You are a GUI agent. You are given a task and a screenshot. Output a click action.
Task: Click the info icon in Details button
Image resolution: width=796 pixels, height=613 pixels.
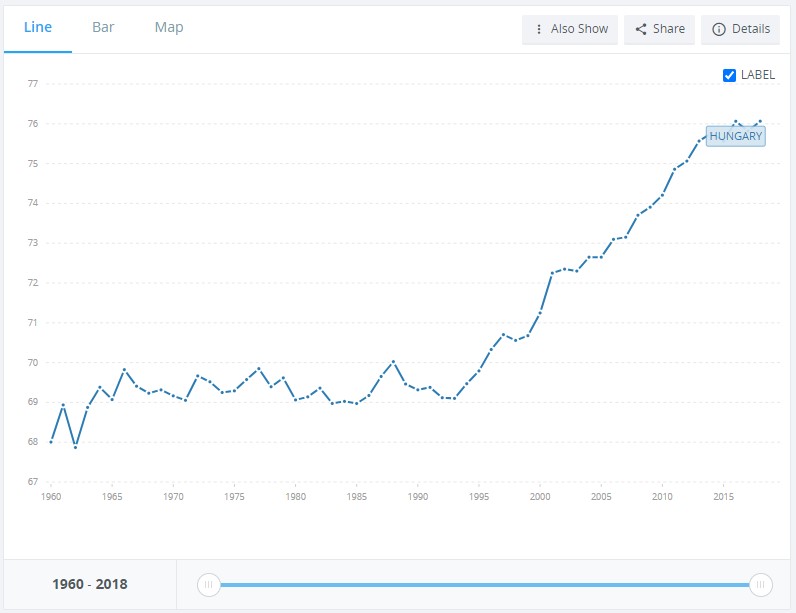[718, 29]
